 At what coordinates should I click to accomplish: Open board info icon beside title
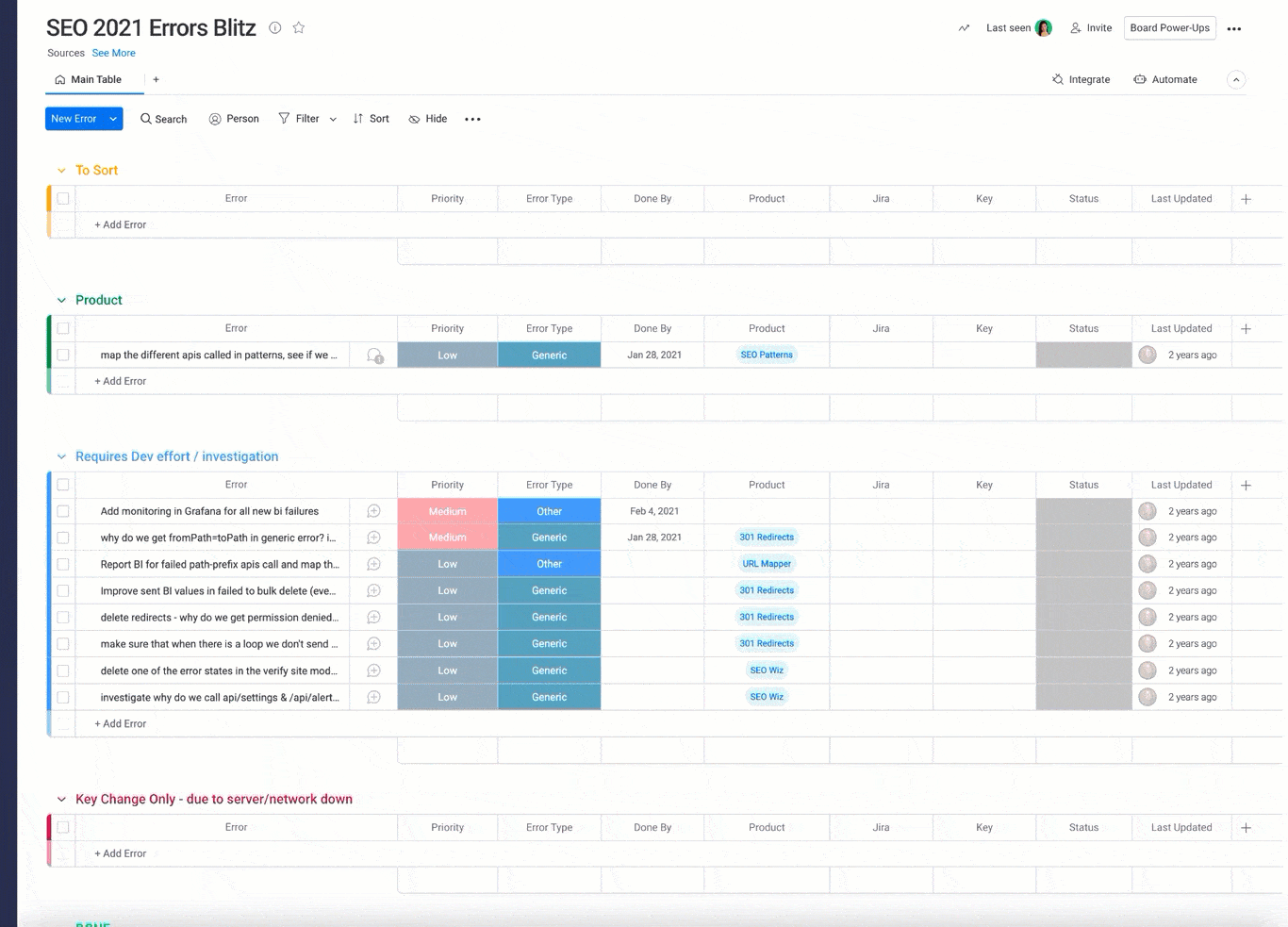275,27
